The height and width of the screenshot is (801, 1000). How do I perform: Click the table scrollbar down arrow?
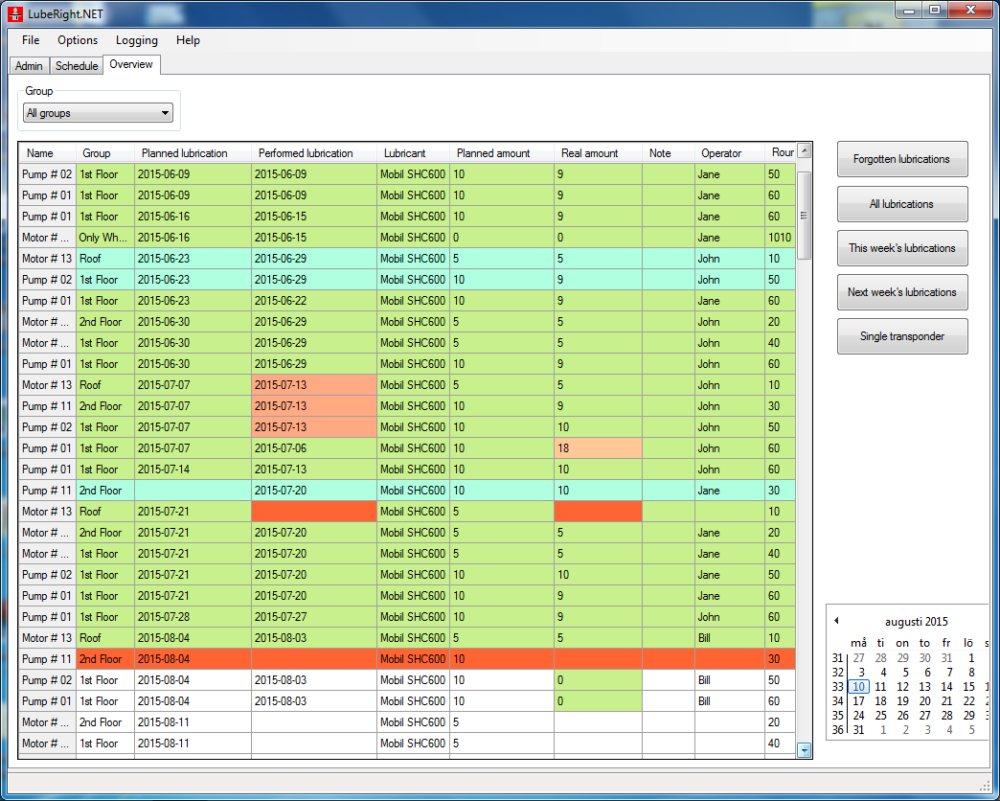click(x=804, y=749)
